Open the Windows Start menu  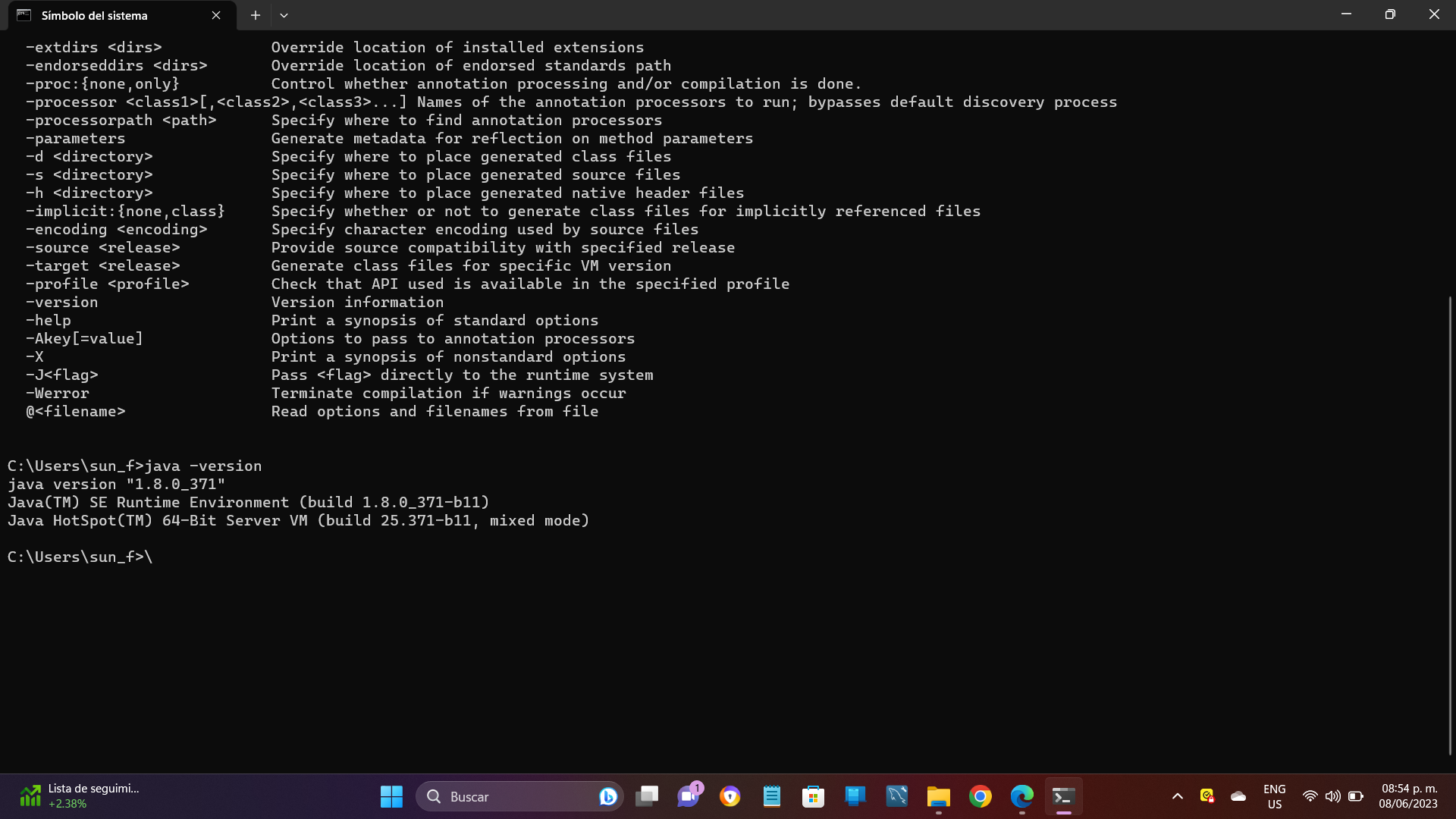point(391,796)
